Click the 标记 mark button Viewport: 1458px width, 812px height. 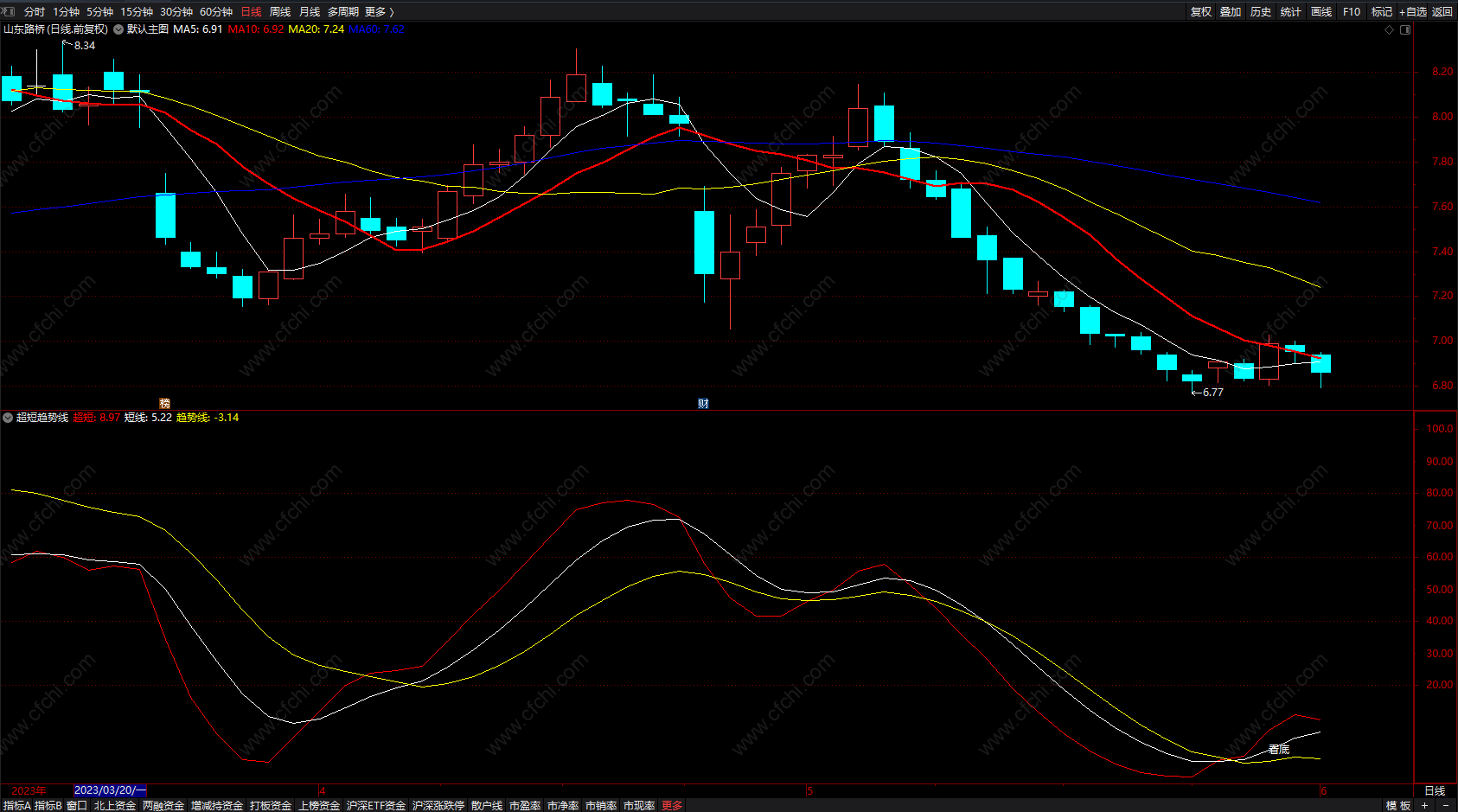[x=1382, y=12]
